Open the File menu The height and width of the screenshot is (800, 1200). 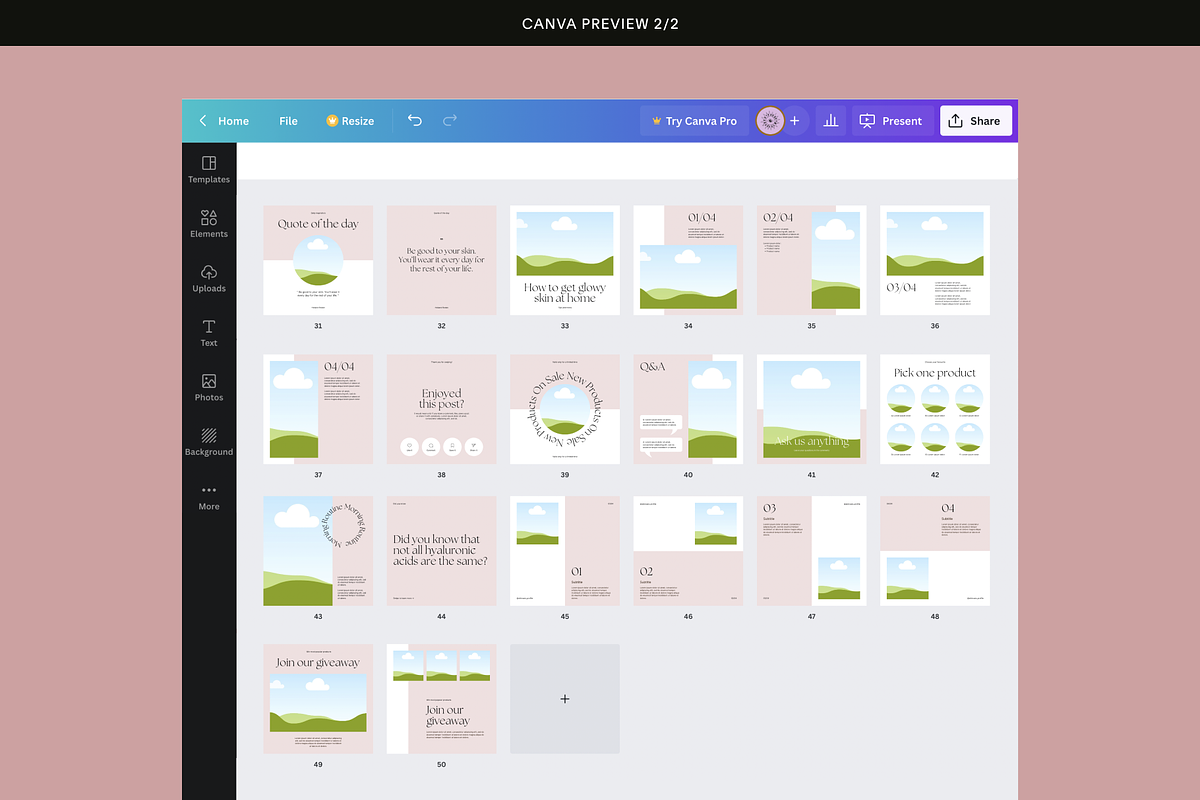[x=288, y=121]
